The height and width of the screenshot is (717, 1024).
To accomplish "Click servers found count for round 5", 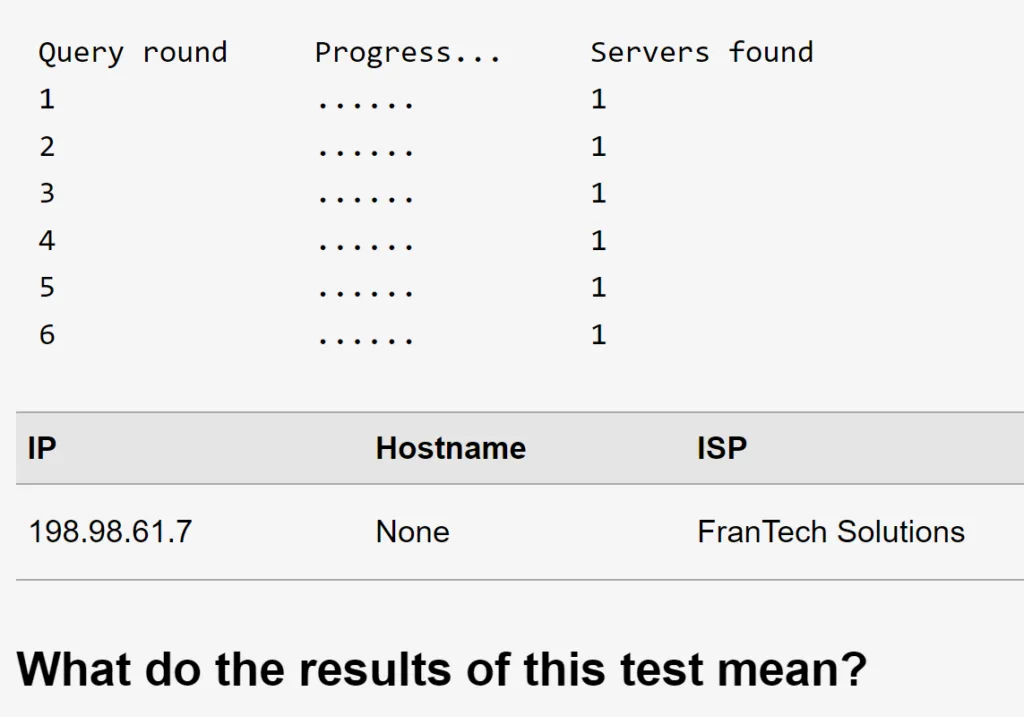I will pyautogui.click(x=599, y=287).
